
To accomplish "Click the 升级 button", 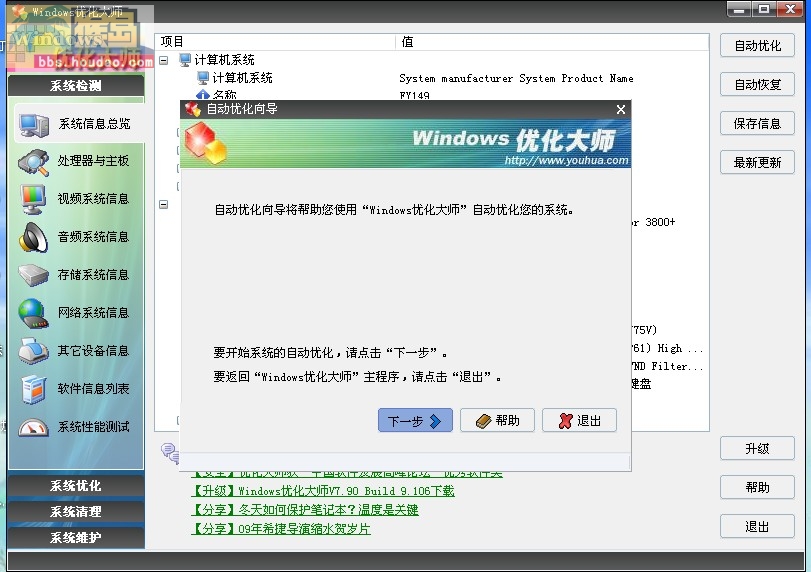I will 757,448.
